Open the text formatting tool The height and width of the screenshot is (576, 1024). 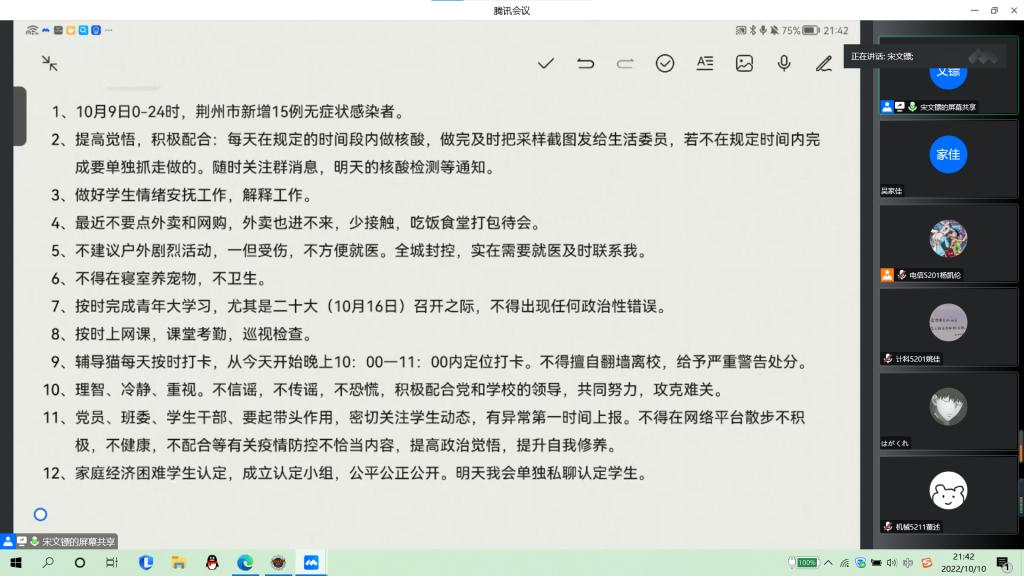tap(705, 63)
